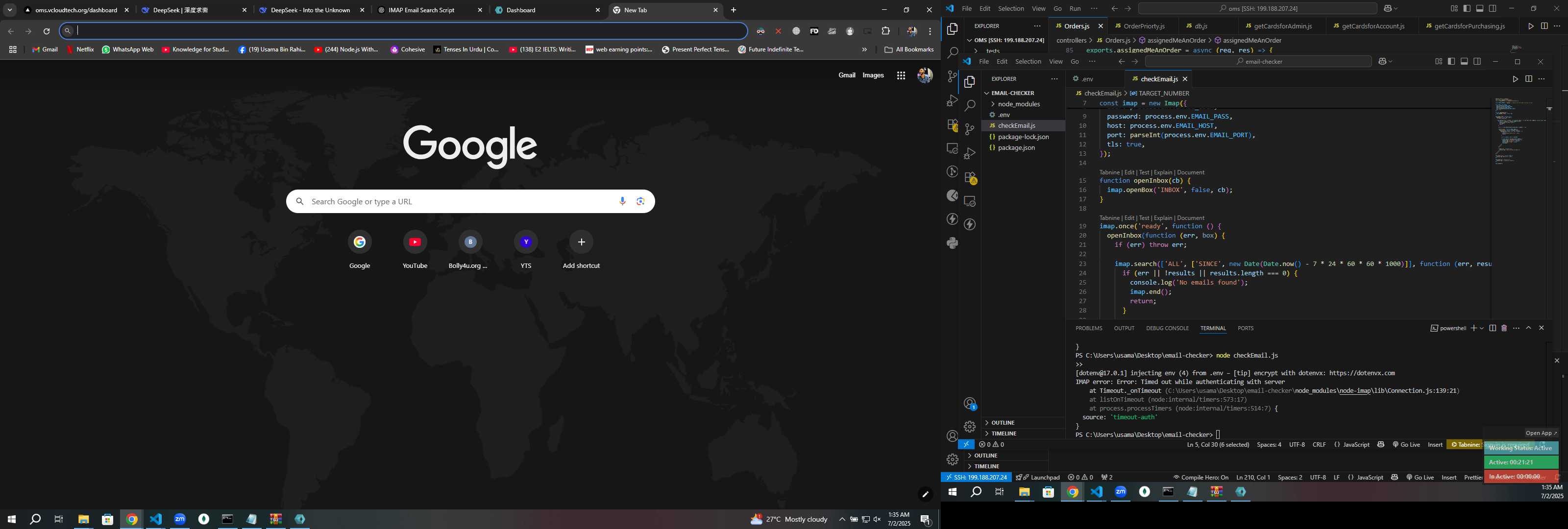Toggle panel in oms VS Code window
The image size is (1568, 529).
click(x=1480, y=8)
